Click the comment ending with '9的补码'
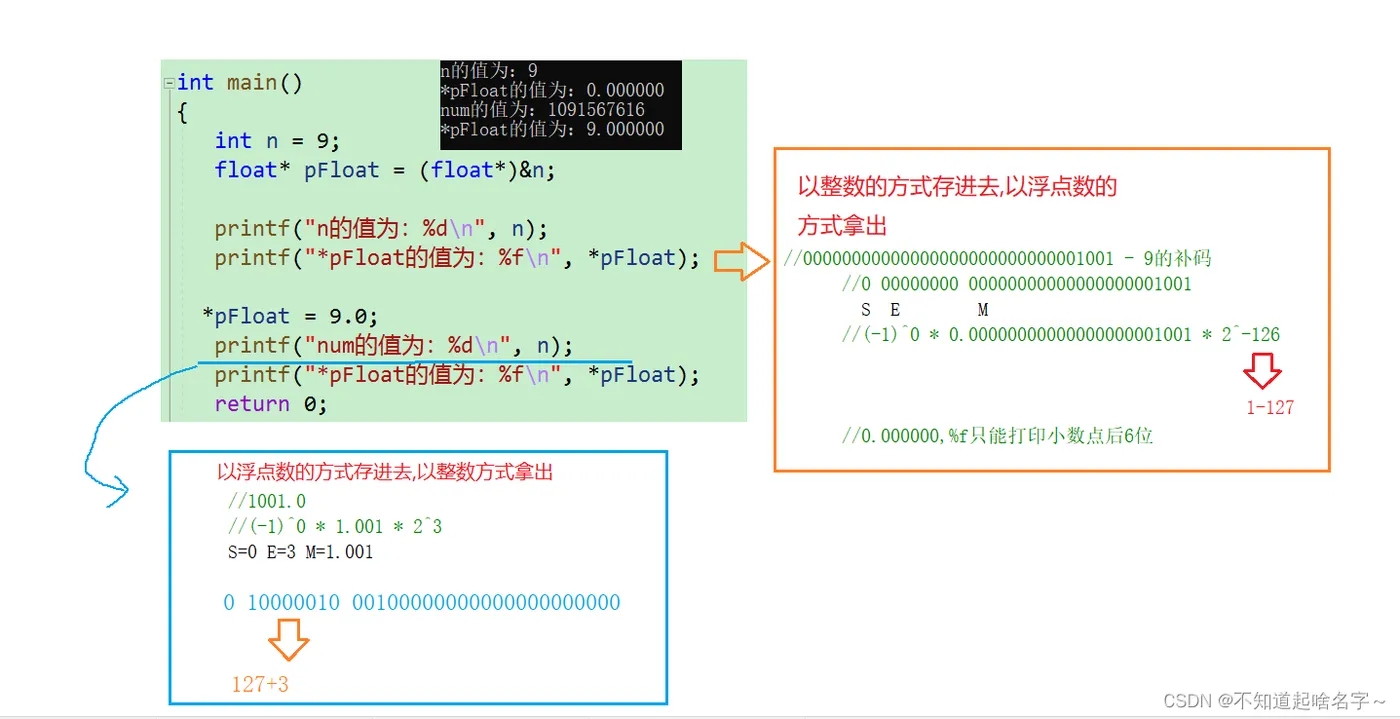Image resolution: width=1400 pixels, height=719 pixels. click(998, 259)
